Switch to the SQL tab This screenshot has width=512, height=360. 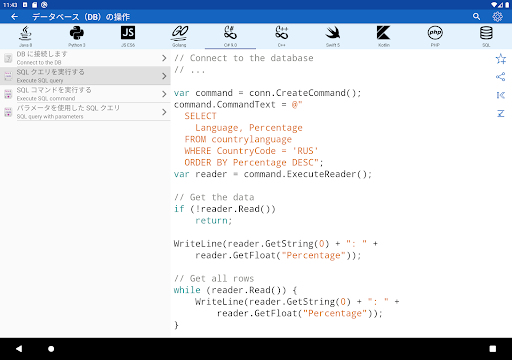tap(486, 36)
